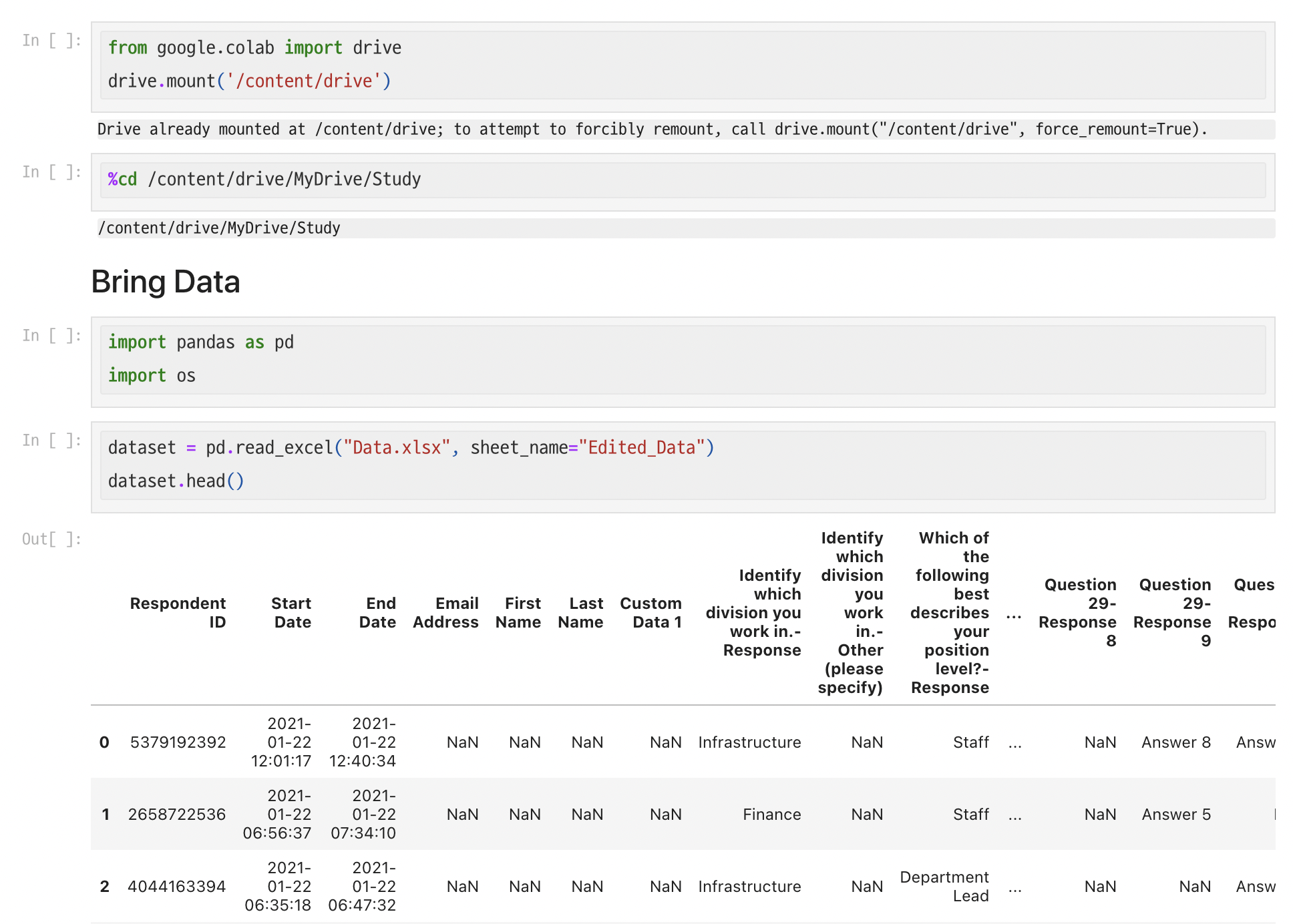Click the First Name column header

coord(519,612)
